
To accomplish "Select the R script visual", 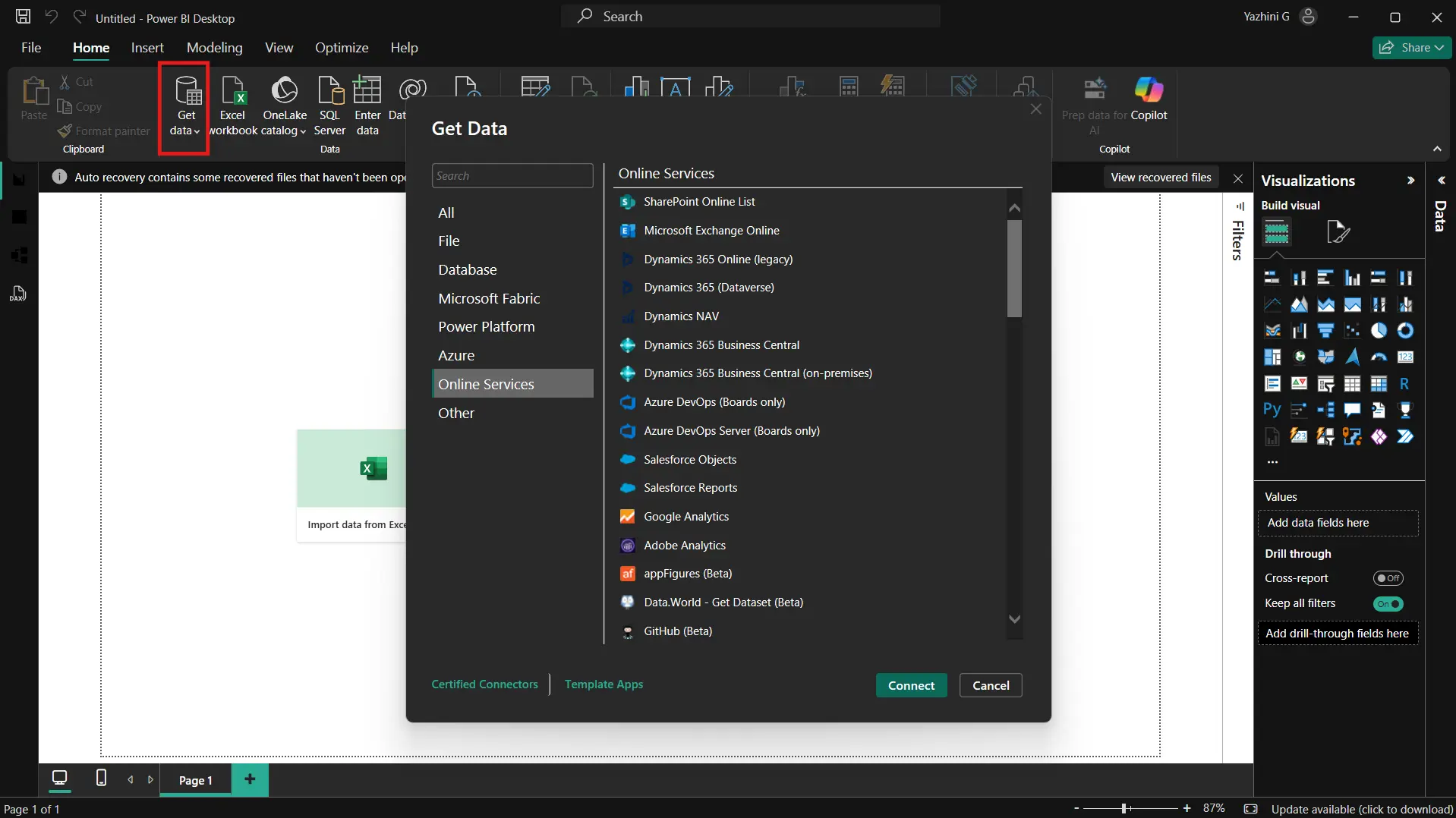I will (1404, 383).
